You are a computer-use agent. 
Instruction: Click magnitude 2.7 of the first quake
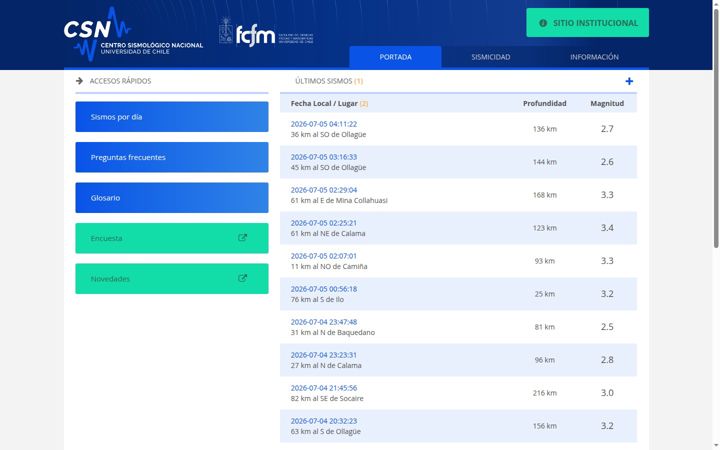(607, 129)
